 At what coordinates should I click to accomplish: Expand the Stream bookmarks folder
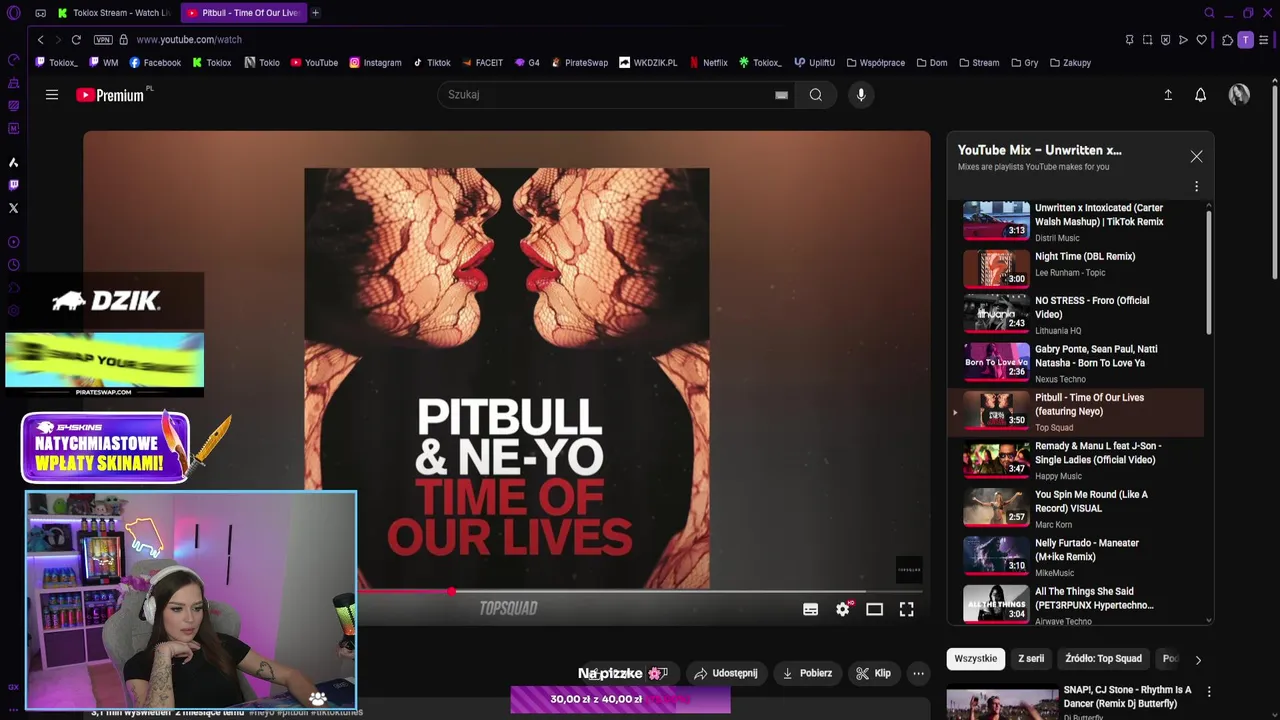[x=978, y=63]
